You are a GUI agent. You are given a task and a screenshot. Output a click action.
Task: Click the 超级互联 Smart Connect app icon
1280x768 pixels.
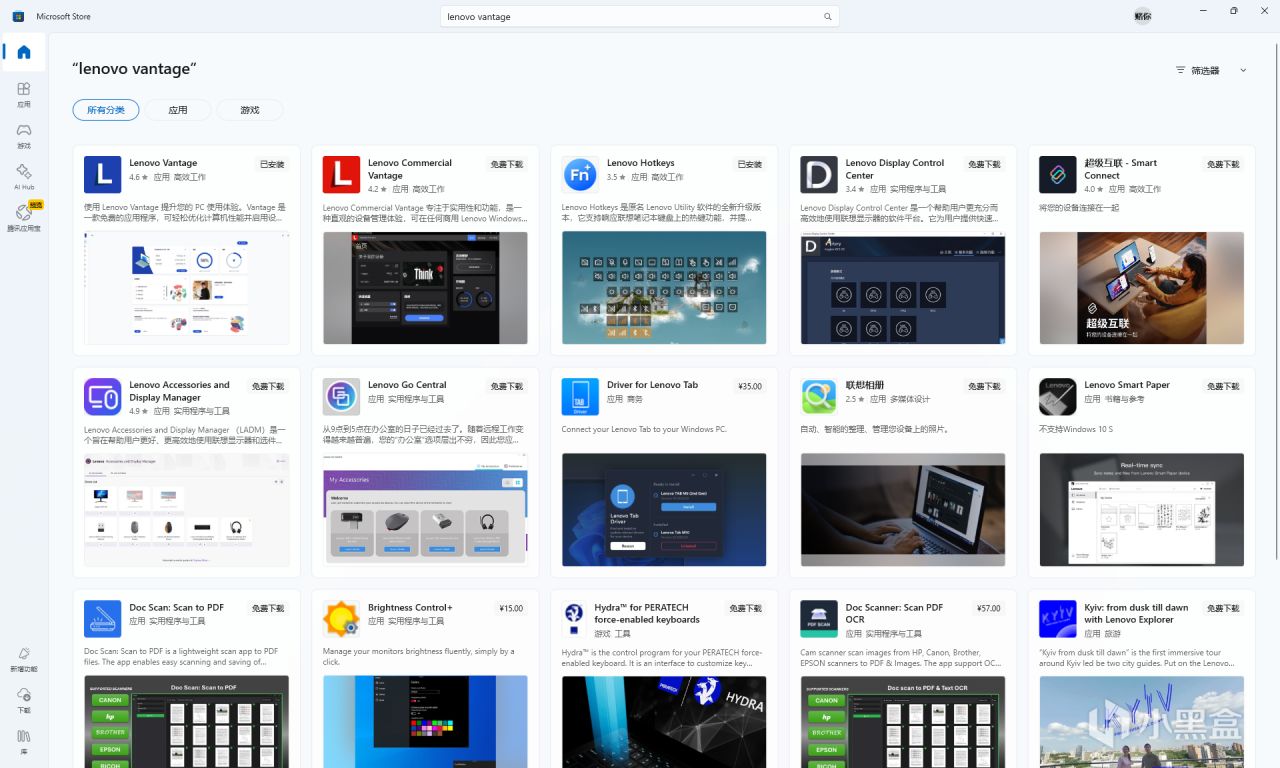[x=1058, y=175]
